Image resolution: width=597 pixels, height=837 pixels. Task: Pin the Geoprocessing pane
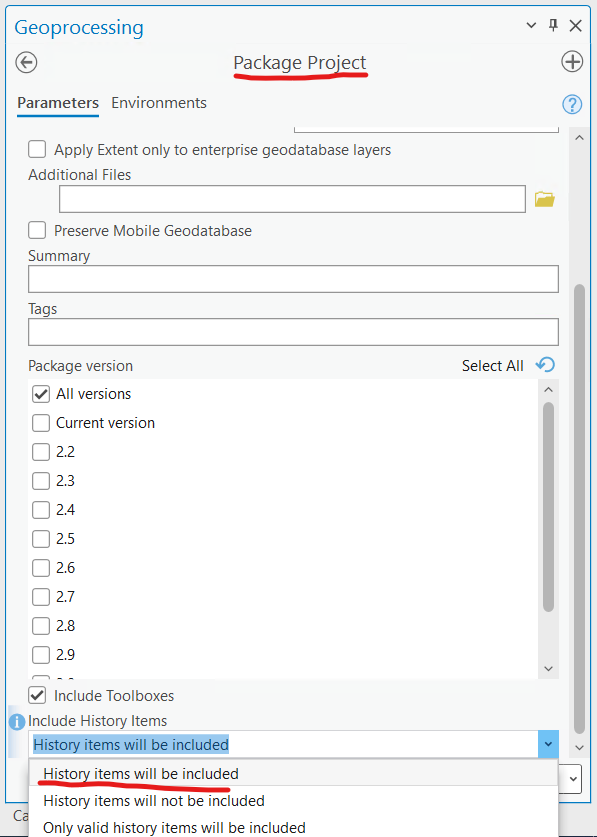click(x=552, y=25)
